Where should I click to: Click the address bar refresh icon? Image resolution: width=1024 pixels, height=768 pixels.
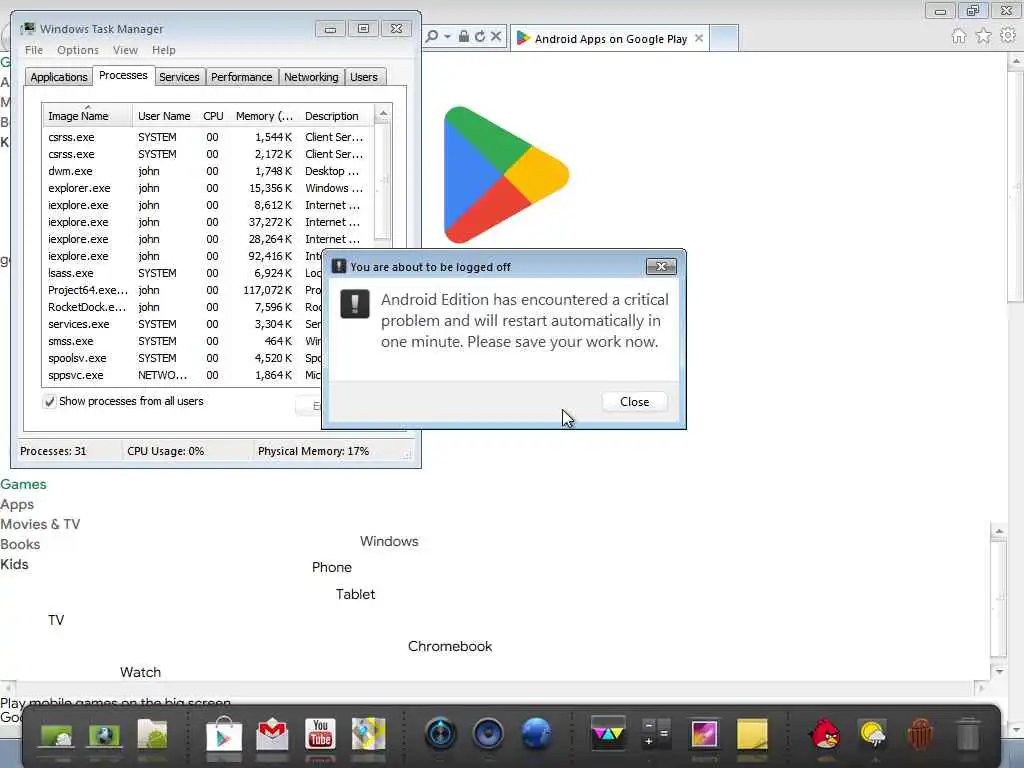(480, 37)
